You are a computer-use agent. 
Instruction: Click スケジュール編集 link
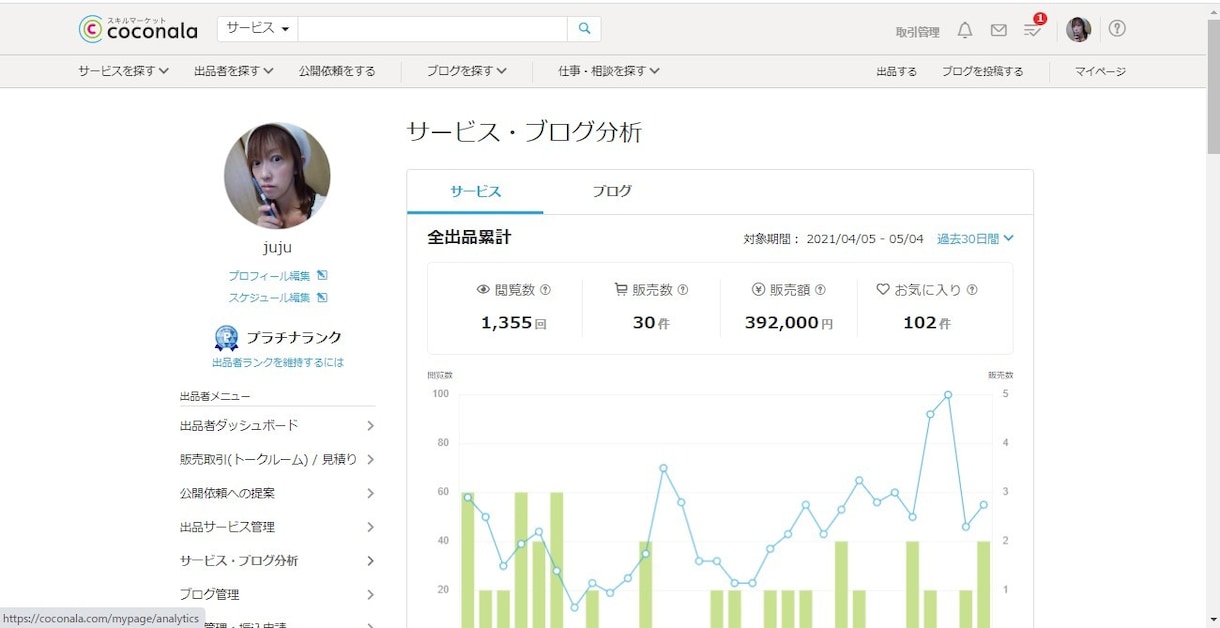pyautogui.click(x=269, y=298)
